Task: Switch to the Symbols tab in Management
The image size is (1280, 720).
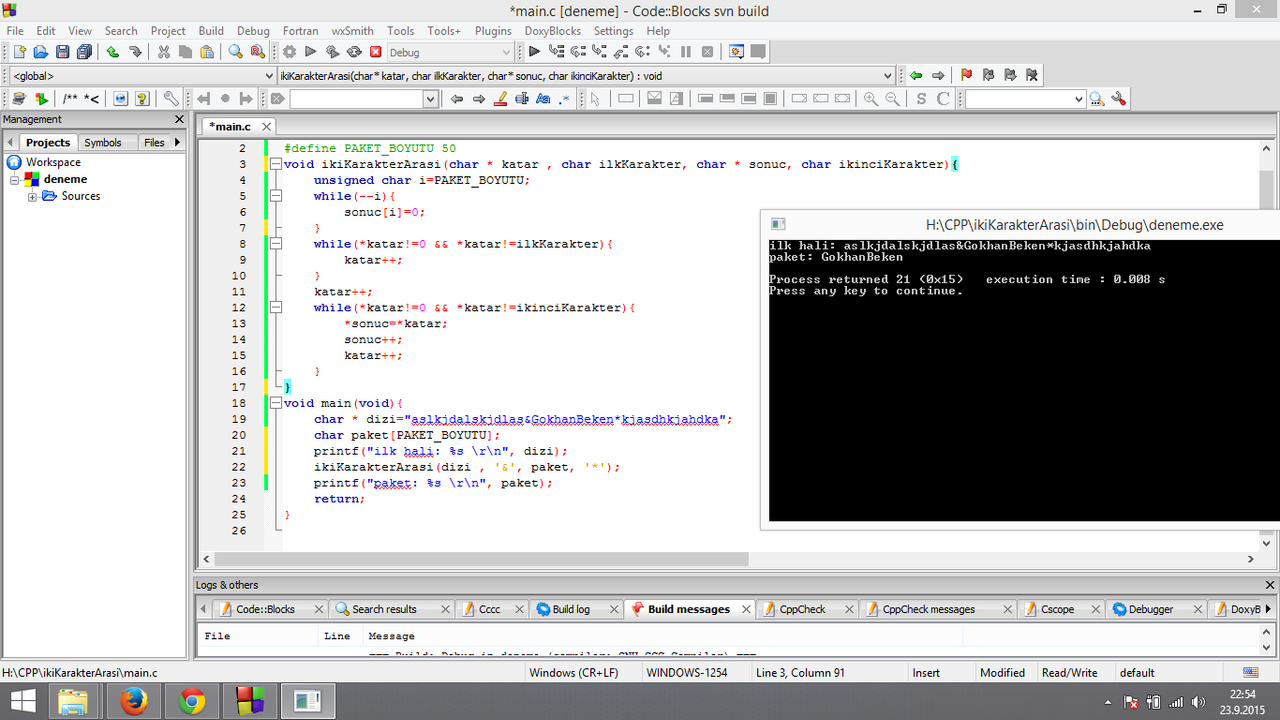Action: [x=103, y=143]
